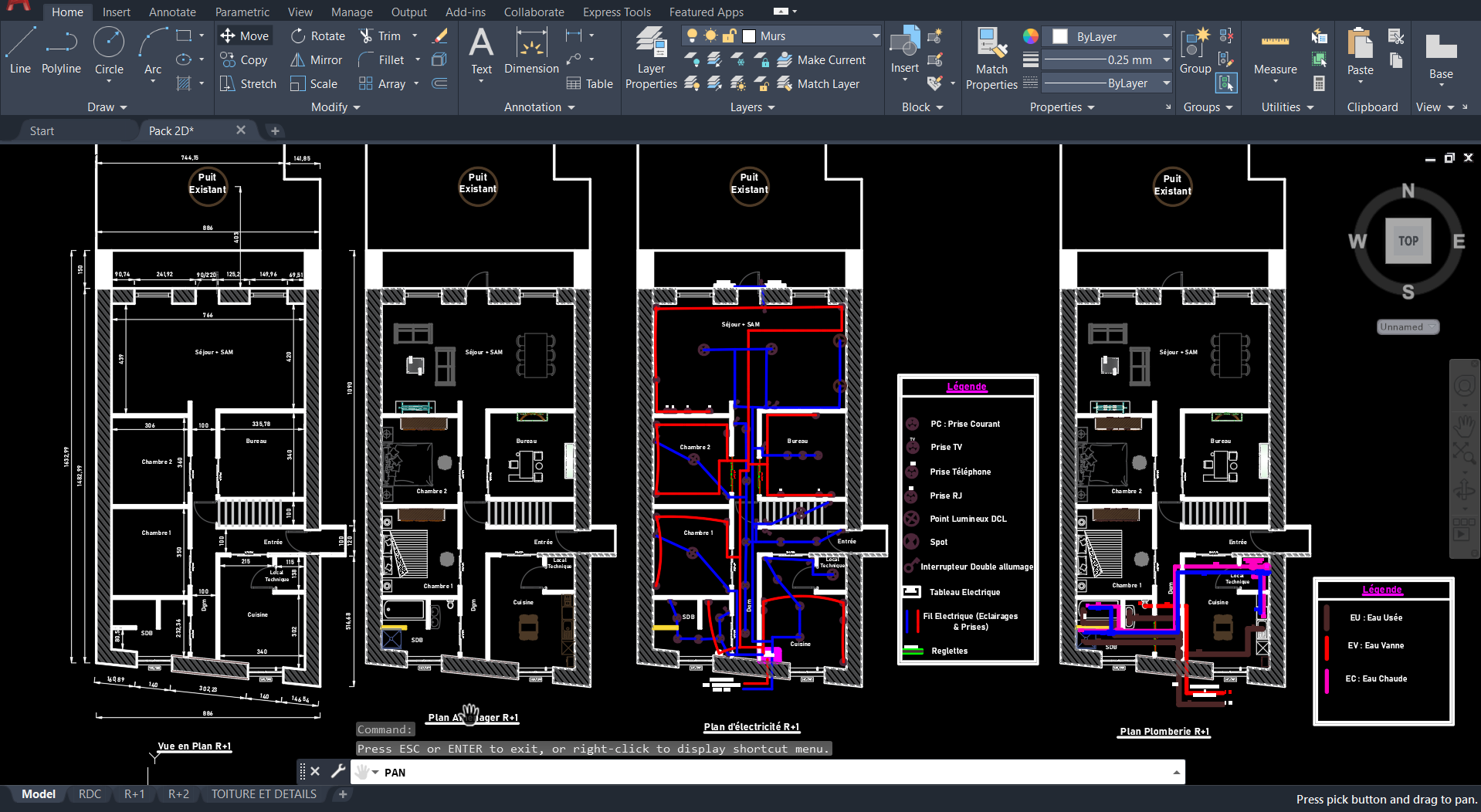Toggle the Murs layer lightbulb on/off

(692, 36)
